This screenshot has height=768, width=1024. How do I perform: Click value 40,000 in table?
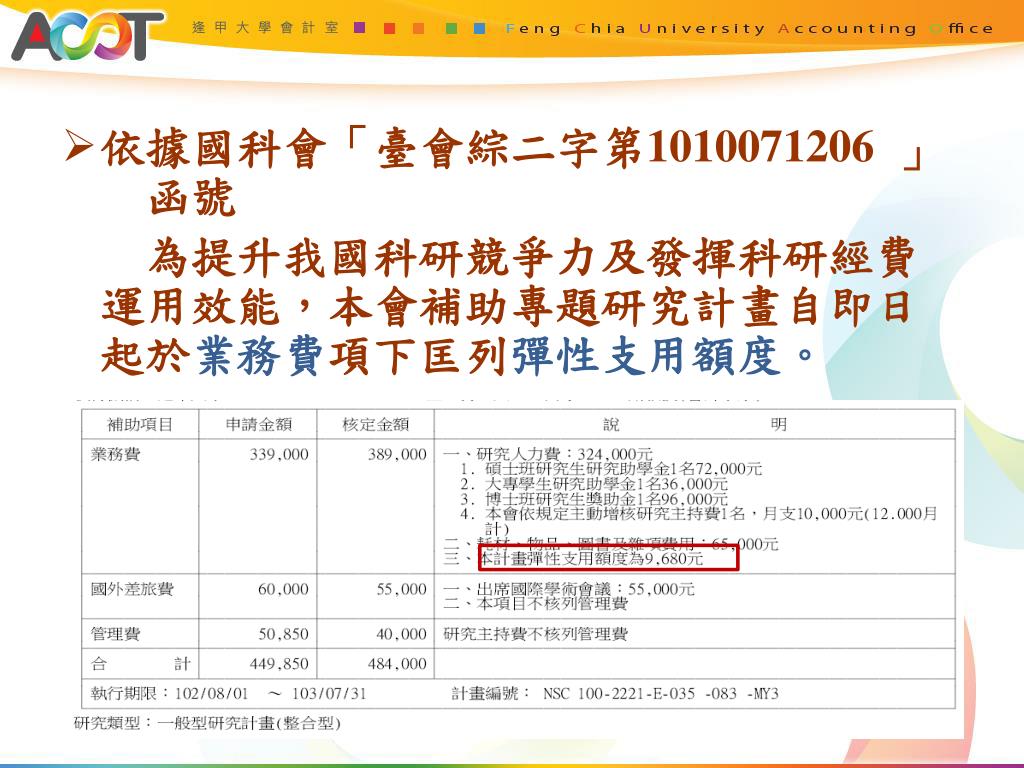(401, 634)
